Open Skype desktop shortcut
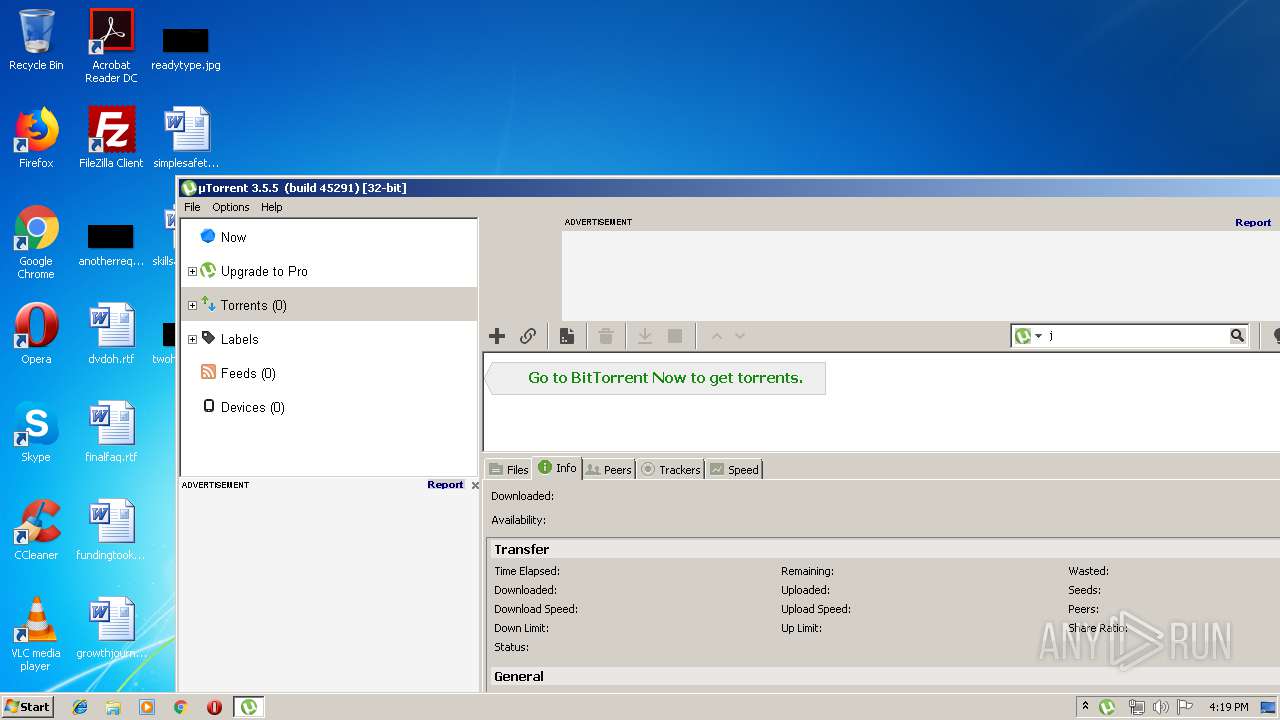The height and width of the screenshot is (720, 1280). pos(36,432)
